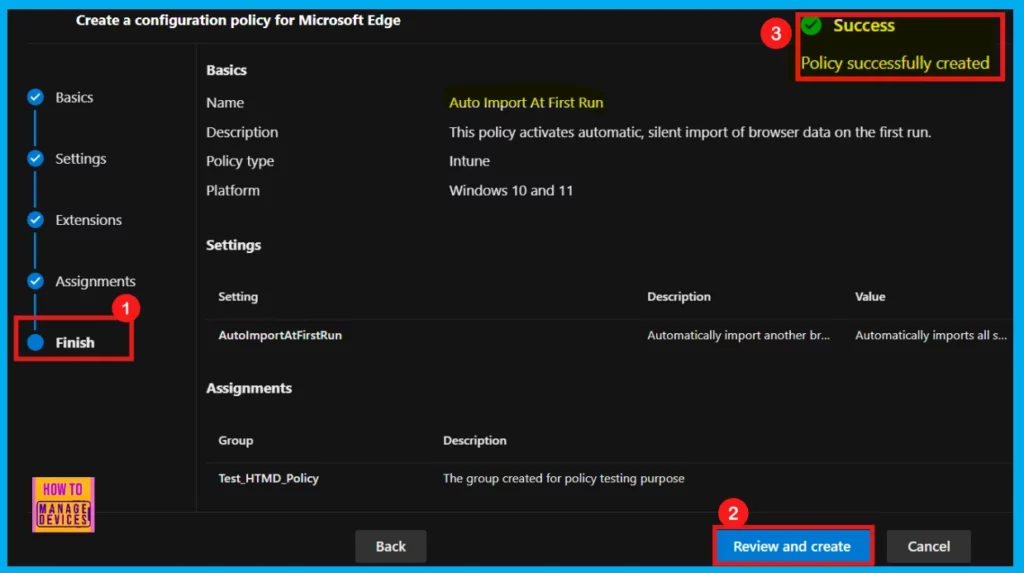Go to the Extensions wizard step
This screenshot has height=573, width=1024.
[x=88, y=220]
